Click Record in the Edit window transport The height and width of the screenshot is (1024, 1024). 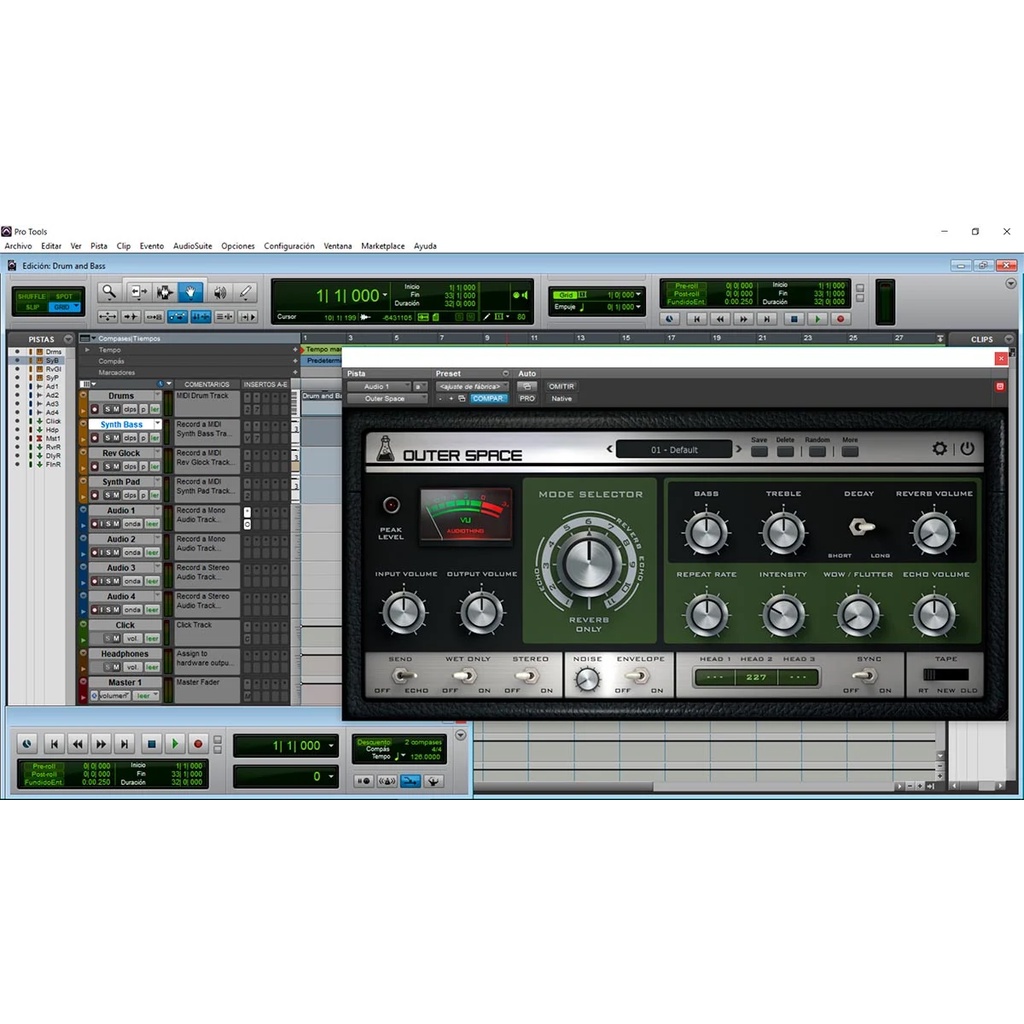(840, 319)
